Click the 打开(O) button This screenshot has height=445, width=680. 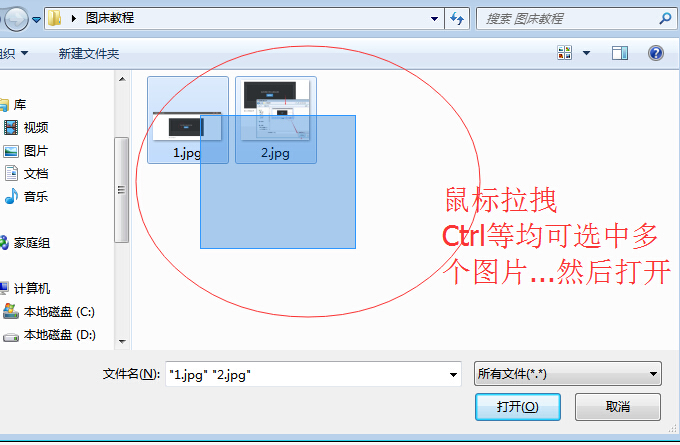pyautogui.click(x=518, y=407)
